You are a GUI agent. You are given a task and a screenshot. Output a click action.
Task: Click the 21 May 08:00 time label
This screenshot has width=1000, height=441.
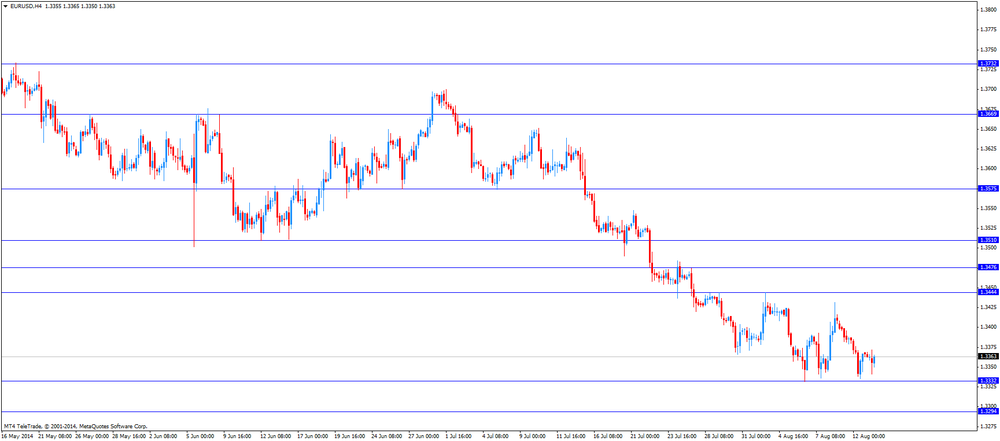tap(55, 437)
